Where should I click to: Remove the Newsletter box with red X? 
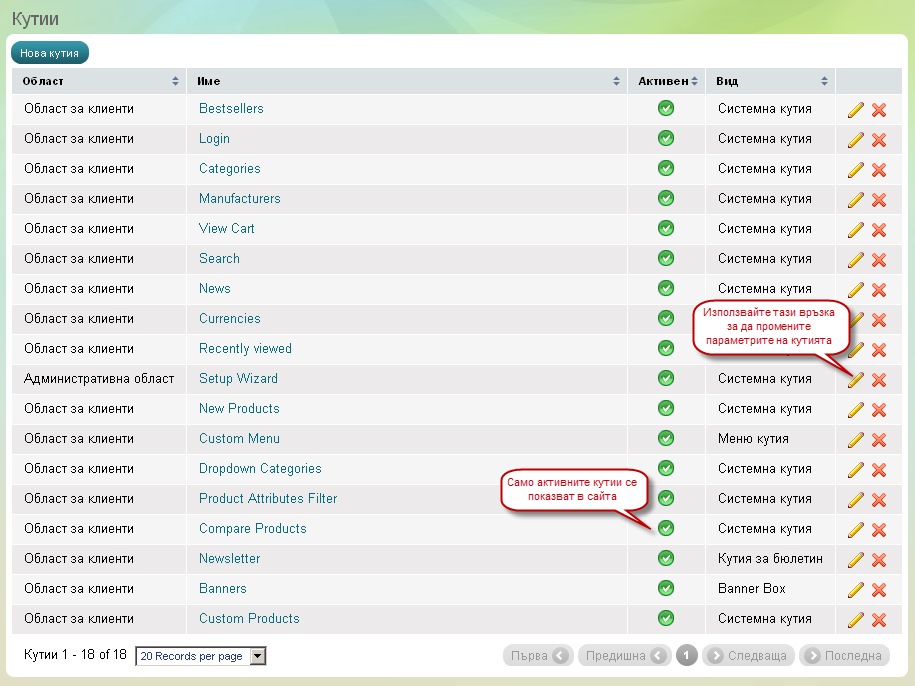click(x=879, y=560)
